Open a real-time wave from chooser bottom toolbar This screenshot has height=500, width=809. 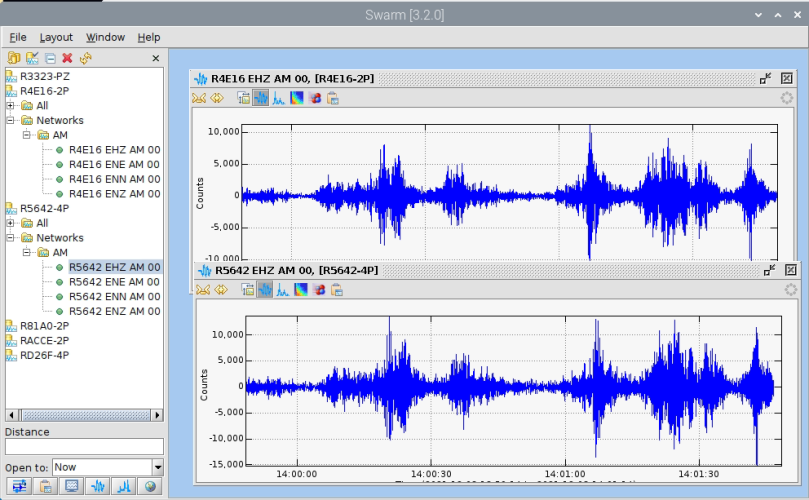coord(99,487)
